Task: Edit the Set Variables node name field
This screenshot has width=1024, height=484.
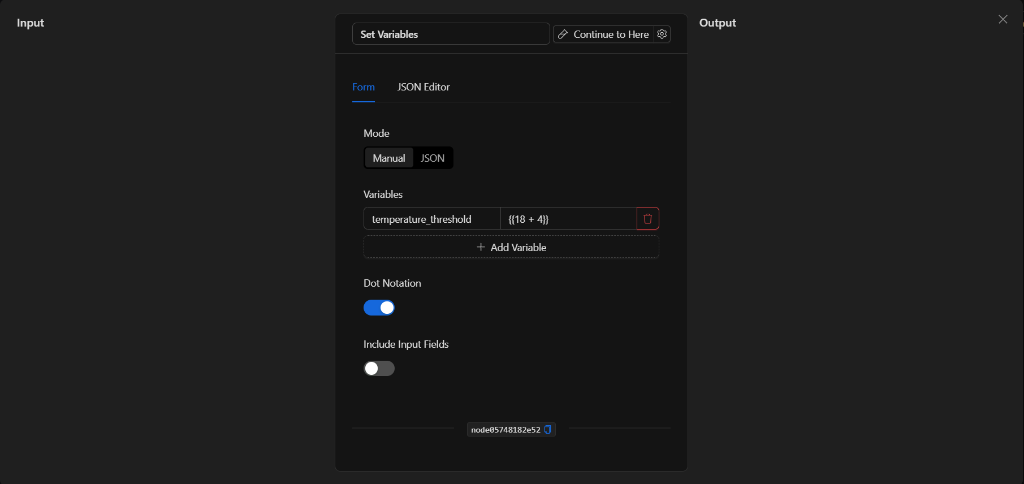Action: [451, 34]
